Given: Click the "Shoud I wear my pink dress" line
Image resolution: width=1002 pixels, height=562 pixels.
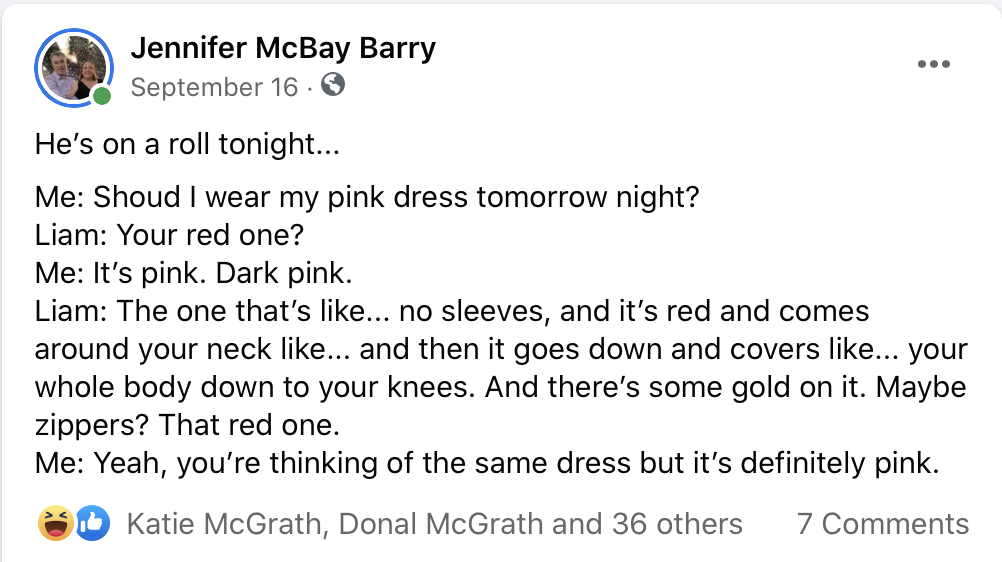Looking at the screenshot, I should [x=366, y=196].
